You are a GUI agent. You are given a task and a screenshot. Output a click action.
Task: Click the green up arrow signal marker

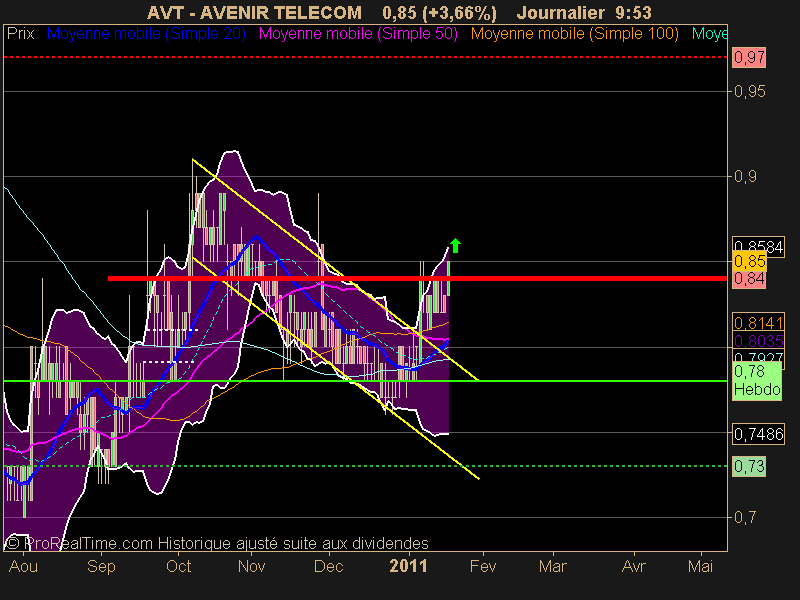point(456,245)
